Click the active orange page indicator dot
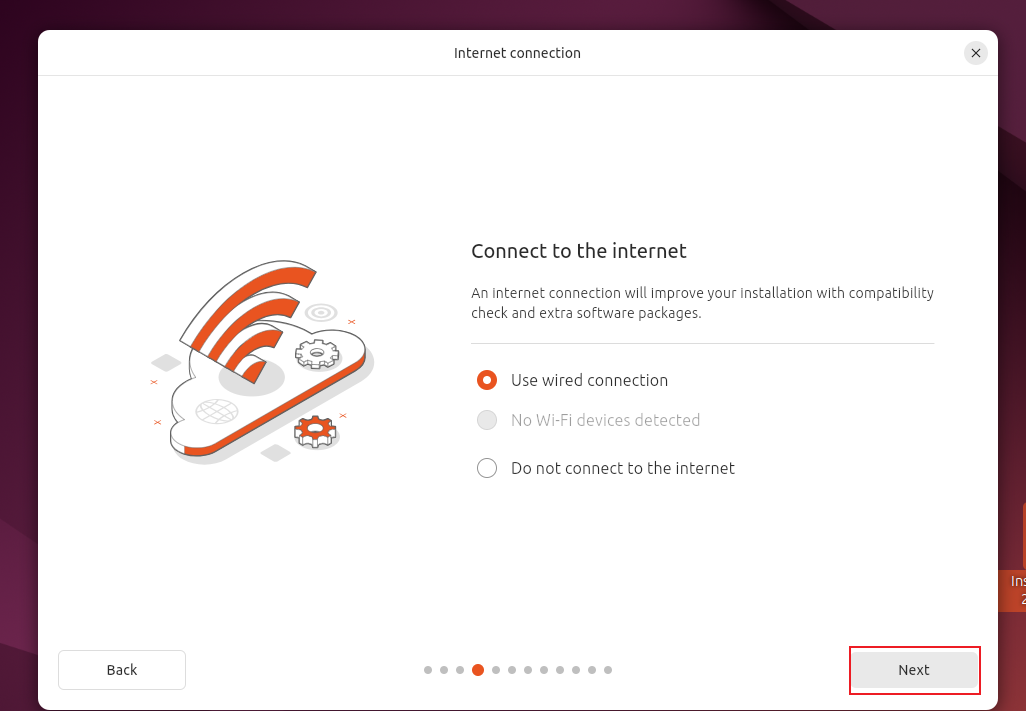 point(478,670)
